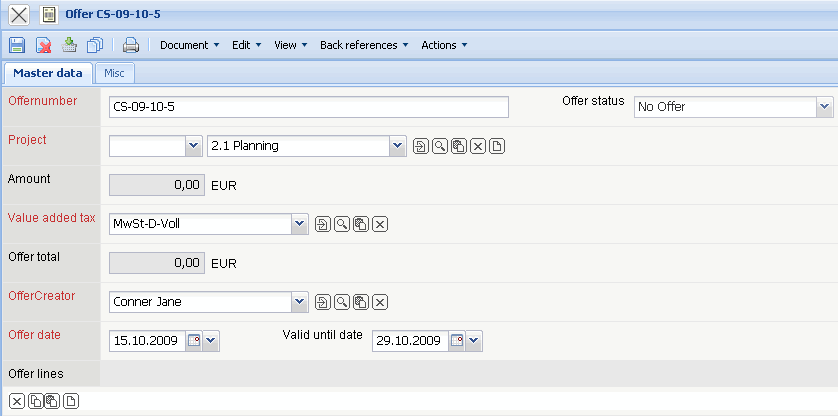Screen dimensions: 838x416
Task: Click the duplicate document icon in toolbar
Action: [x=95, y=45]
